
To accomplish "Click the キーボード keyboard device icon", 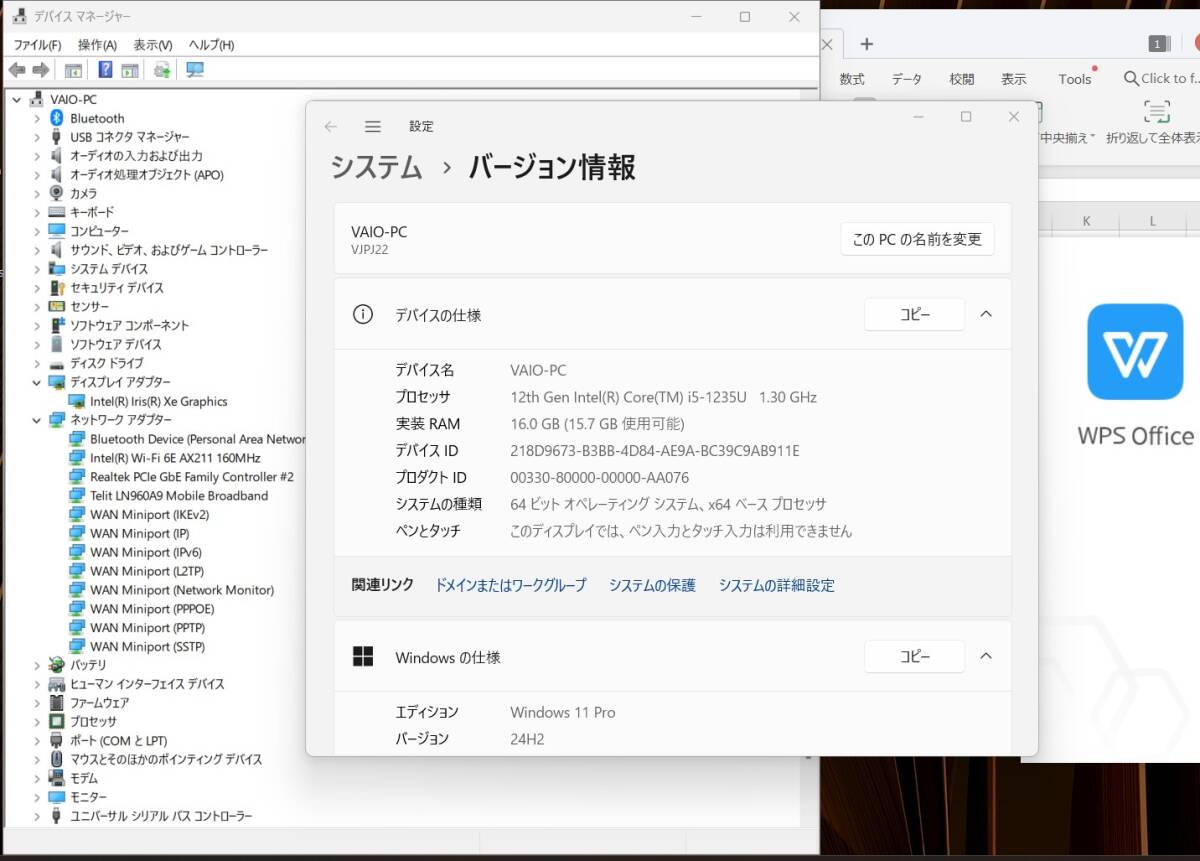I will pos(57,212).
